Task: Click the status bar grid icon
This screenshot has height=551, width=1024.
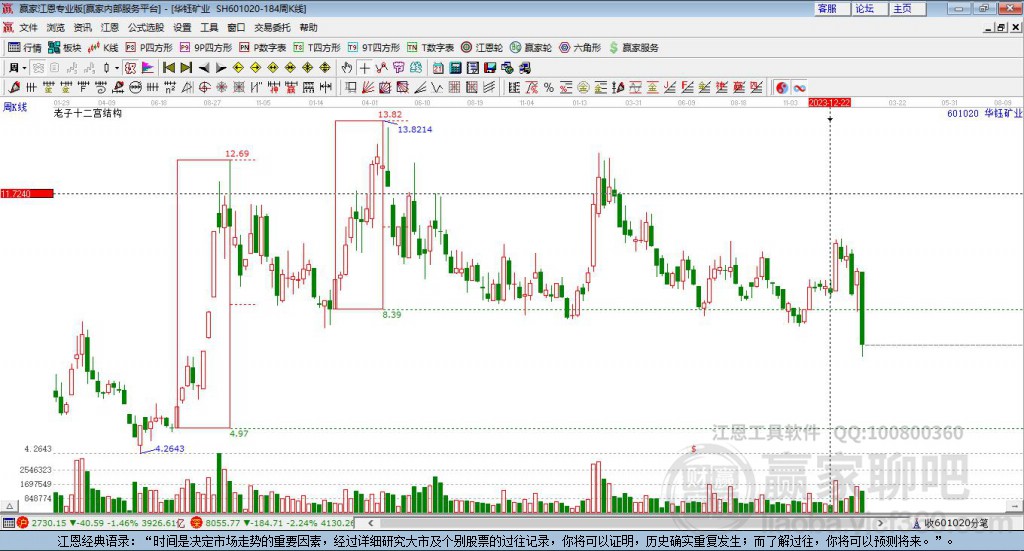Action: pos(8,522)
